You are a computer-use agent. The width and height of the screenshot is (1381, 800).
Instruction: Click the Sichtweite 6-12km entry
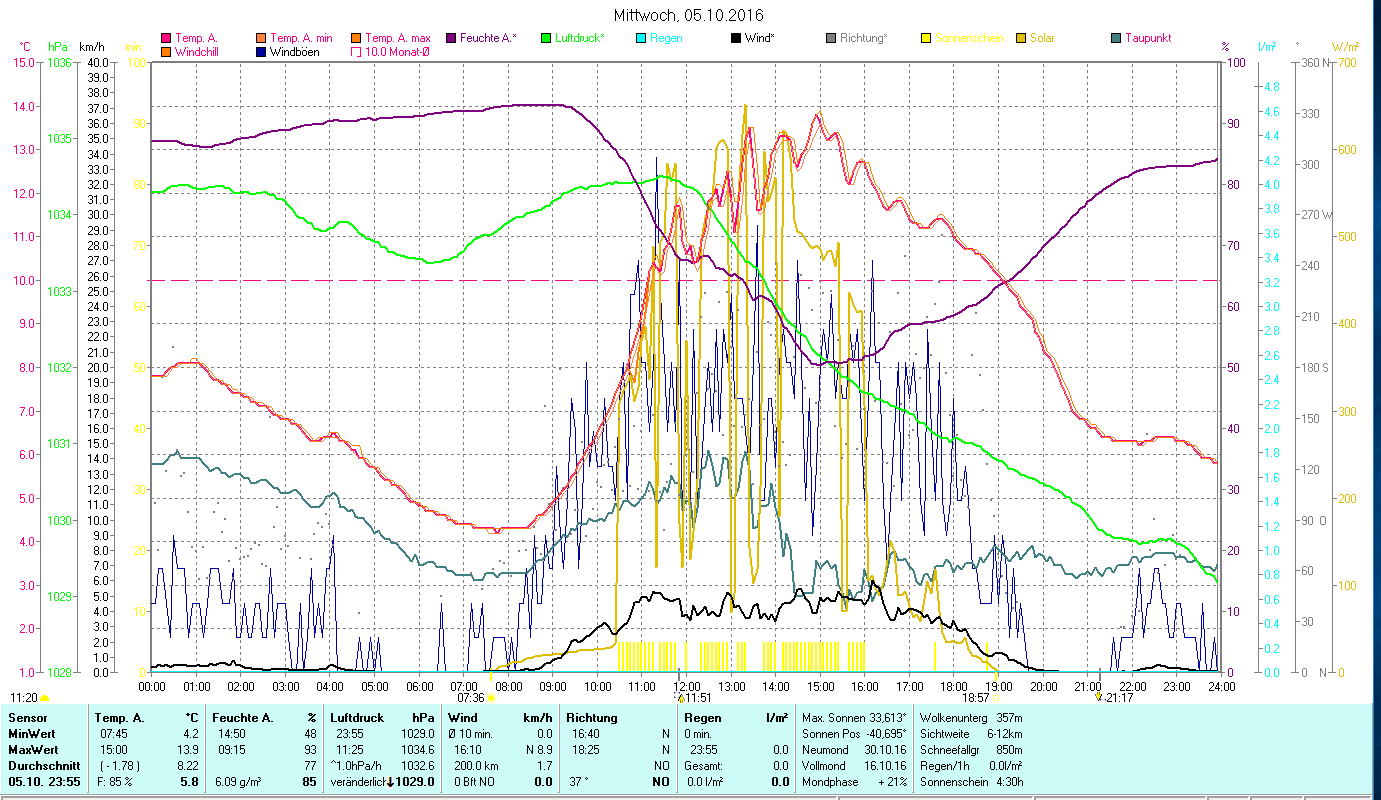pyautogui.click(x=971, y=734)
